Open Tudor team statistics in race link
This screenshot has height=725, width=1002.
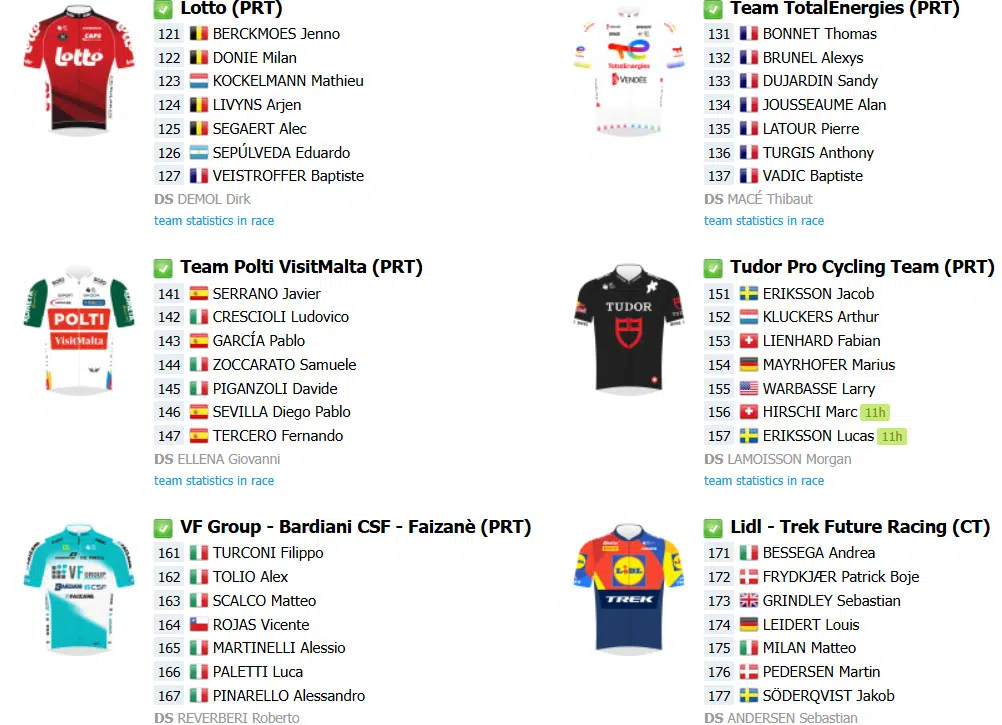764,480
